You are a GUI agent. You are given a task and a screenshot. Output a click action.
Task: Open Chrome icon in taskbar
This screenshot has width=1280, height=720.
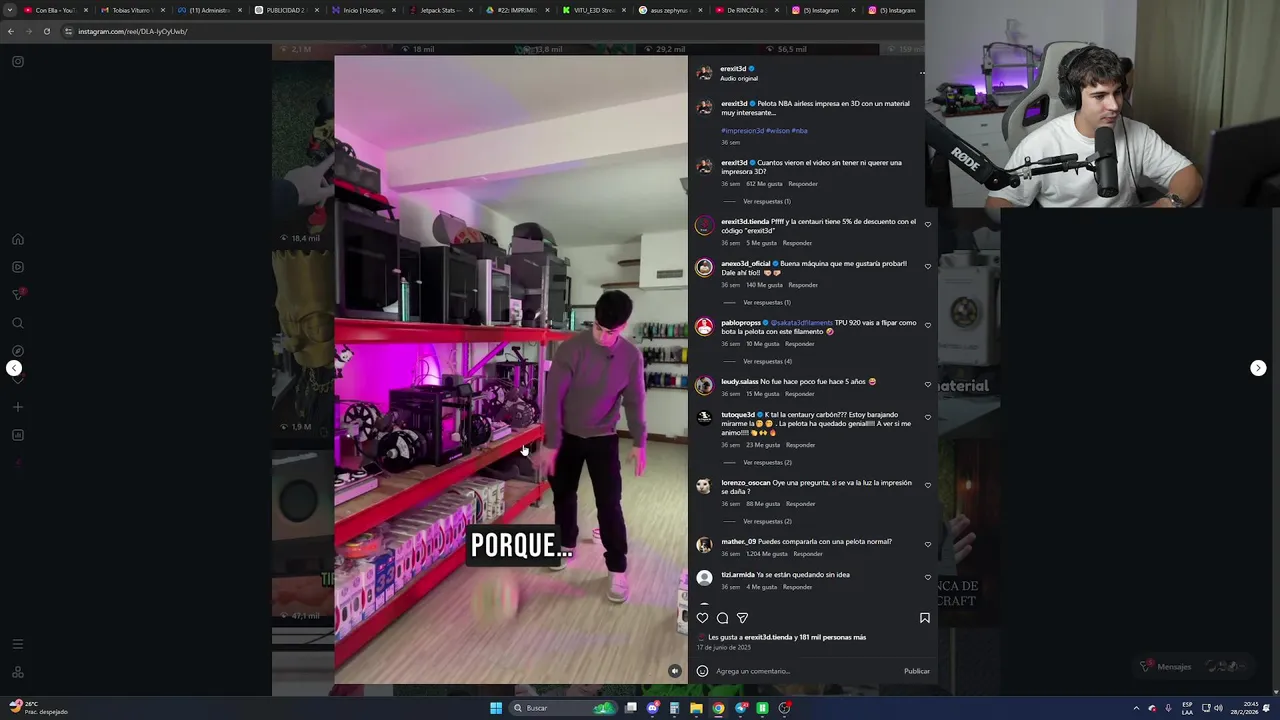[718, 708]
